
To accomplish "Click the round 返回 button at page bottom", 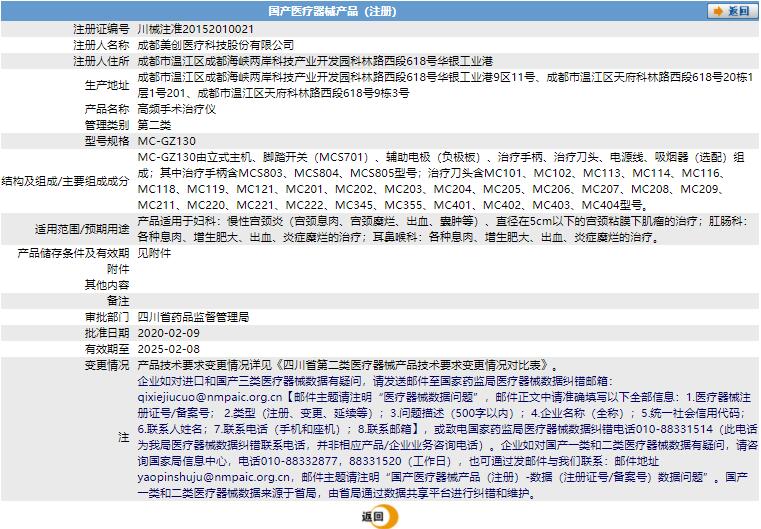I will coord(380,516).
